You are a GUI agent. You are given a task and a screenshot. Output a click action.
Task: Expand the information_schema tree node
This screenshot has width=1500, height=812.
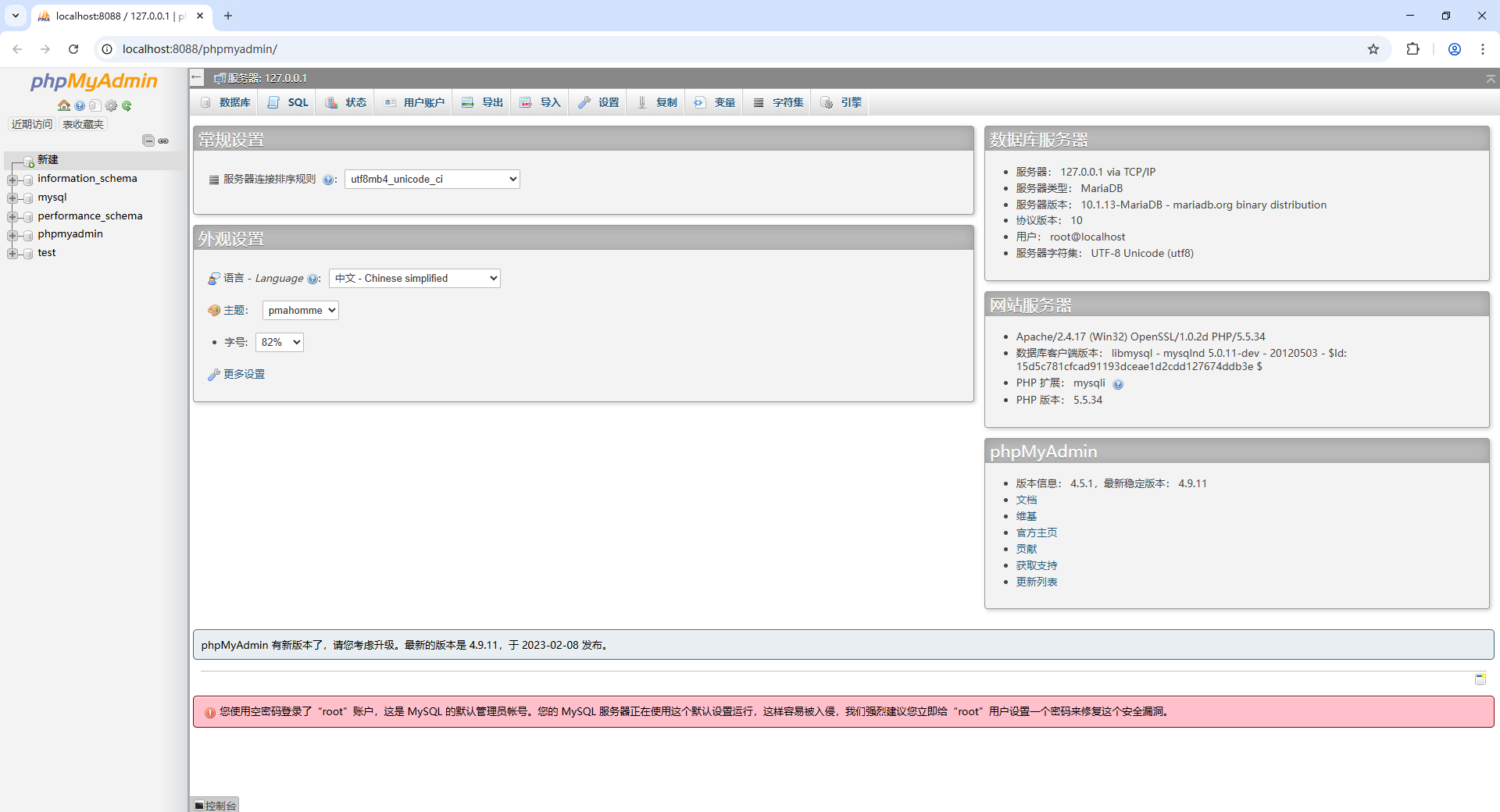point(12,180)
